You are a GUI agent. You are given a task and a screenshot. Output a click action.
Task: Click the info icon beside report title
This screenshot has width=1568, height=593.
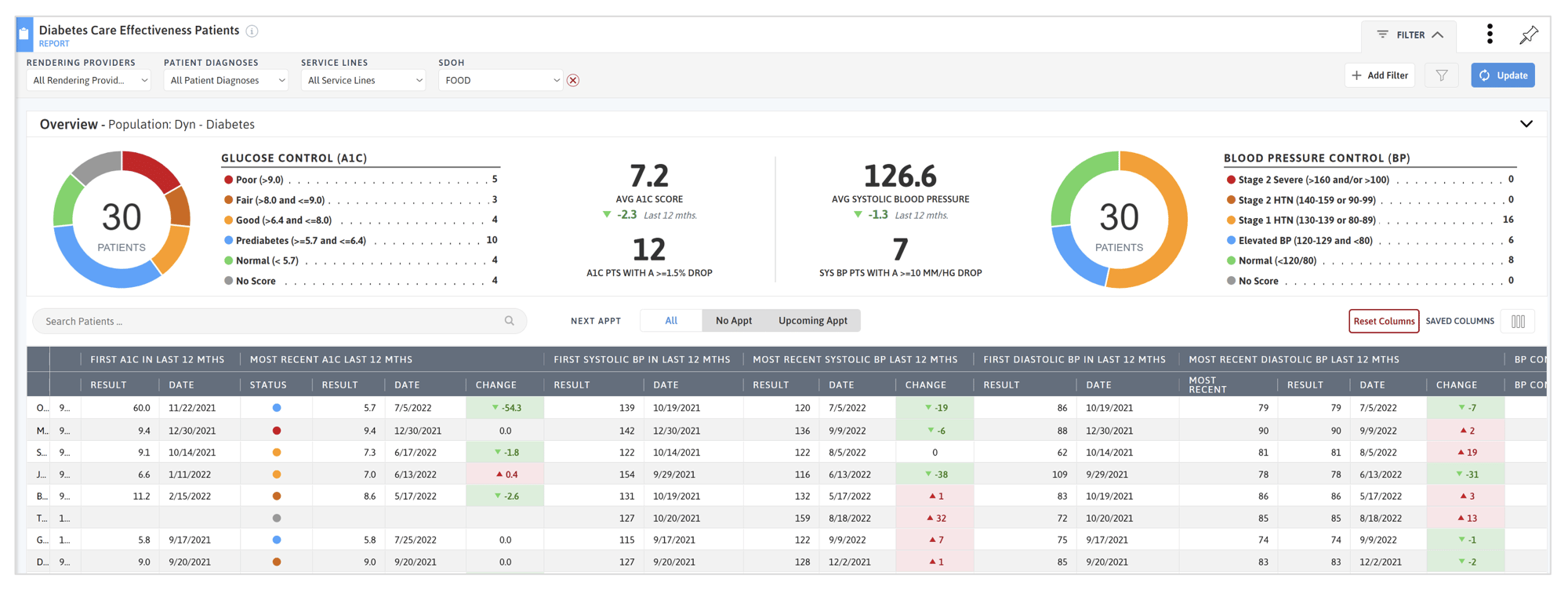click(x=252, y=31)
